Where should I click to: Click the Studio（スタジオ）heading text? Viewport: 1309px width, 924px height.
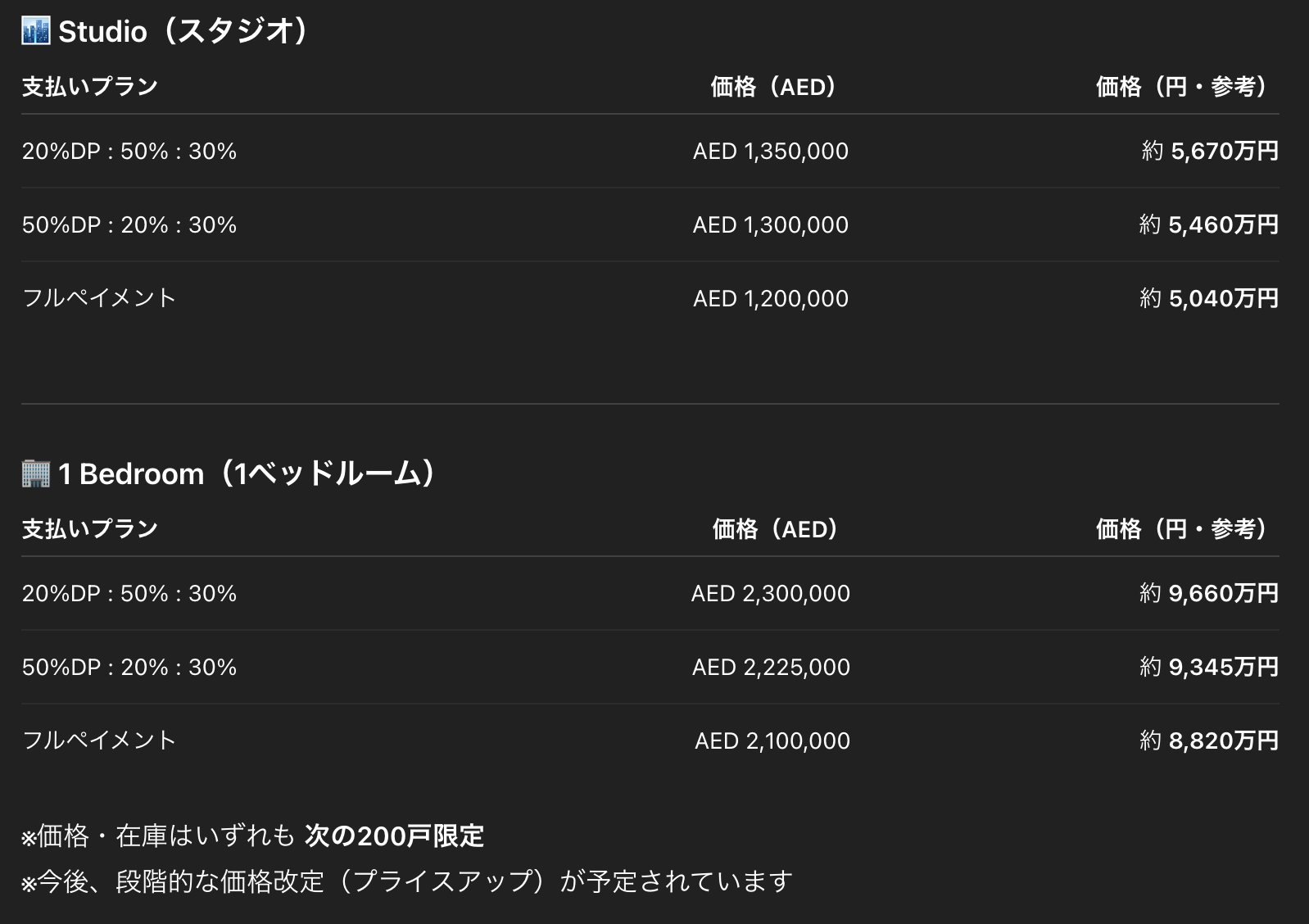tap(184, 31)
